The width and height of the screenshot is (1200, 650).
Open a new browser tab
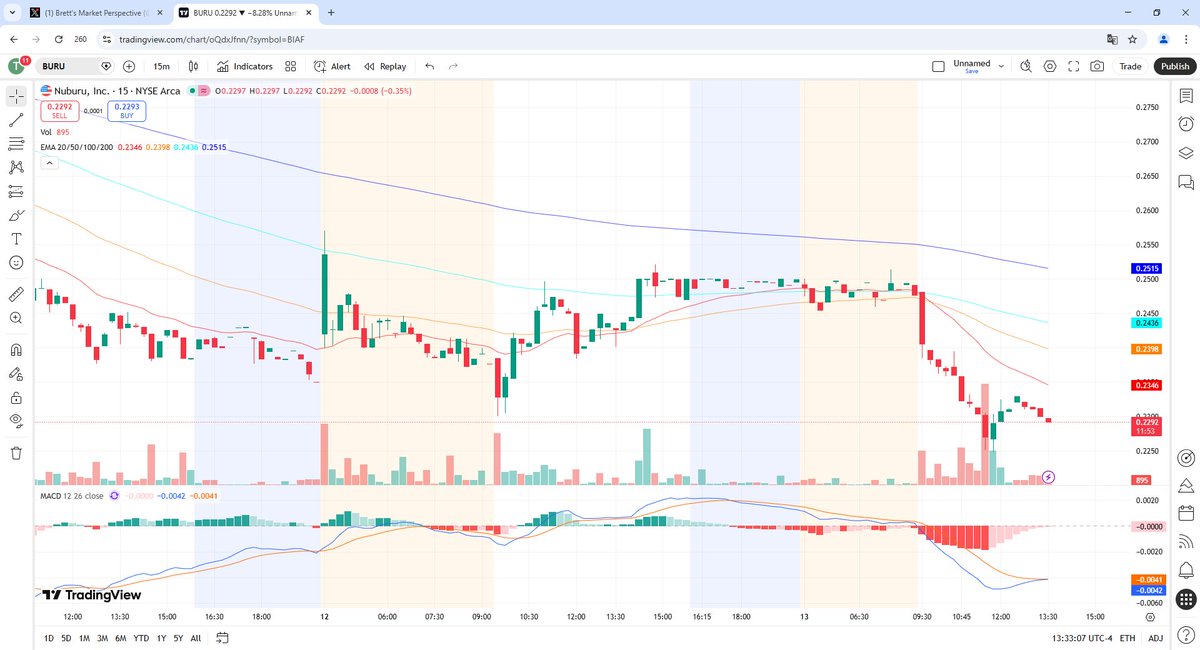(x=331, y=12)
